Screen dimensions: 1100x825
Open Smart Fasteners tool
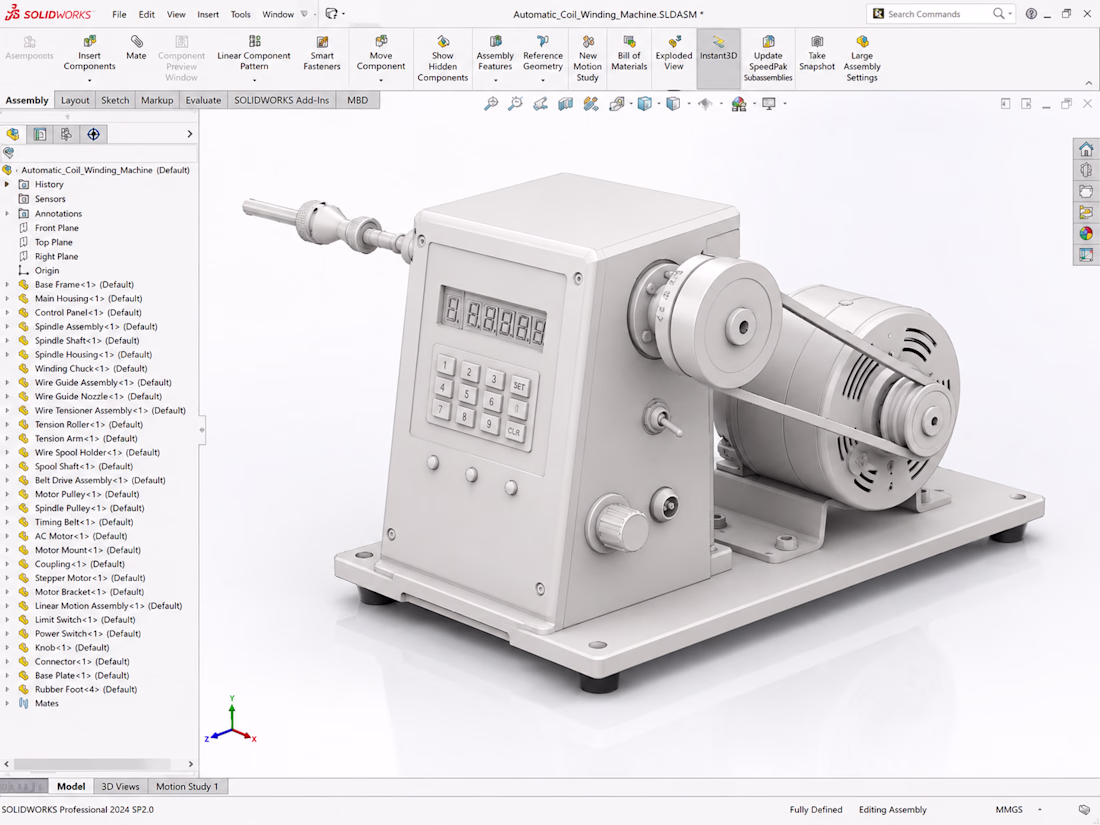pos(322,53)
